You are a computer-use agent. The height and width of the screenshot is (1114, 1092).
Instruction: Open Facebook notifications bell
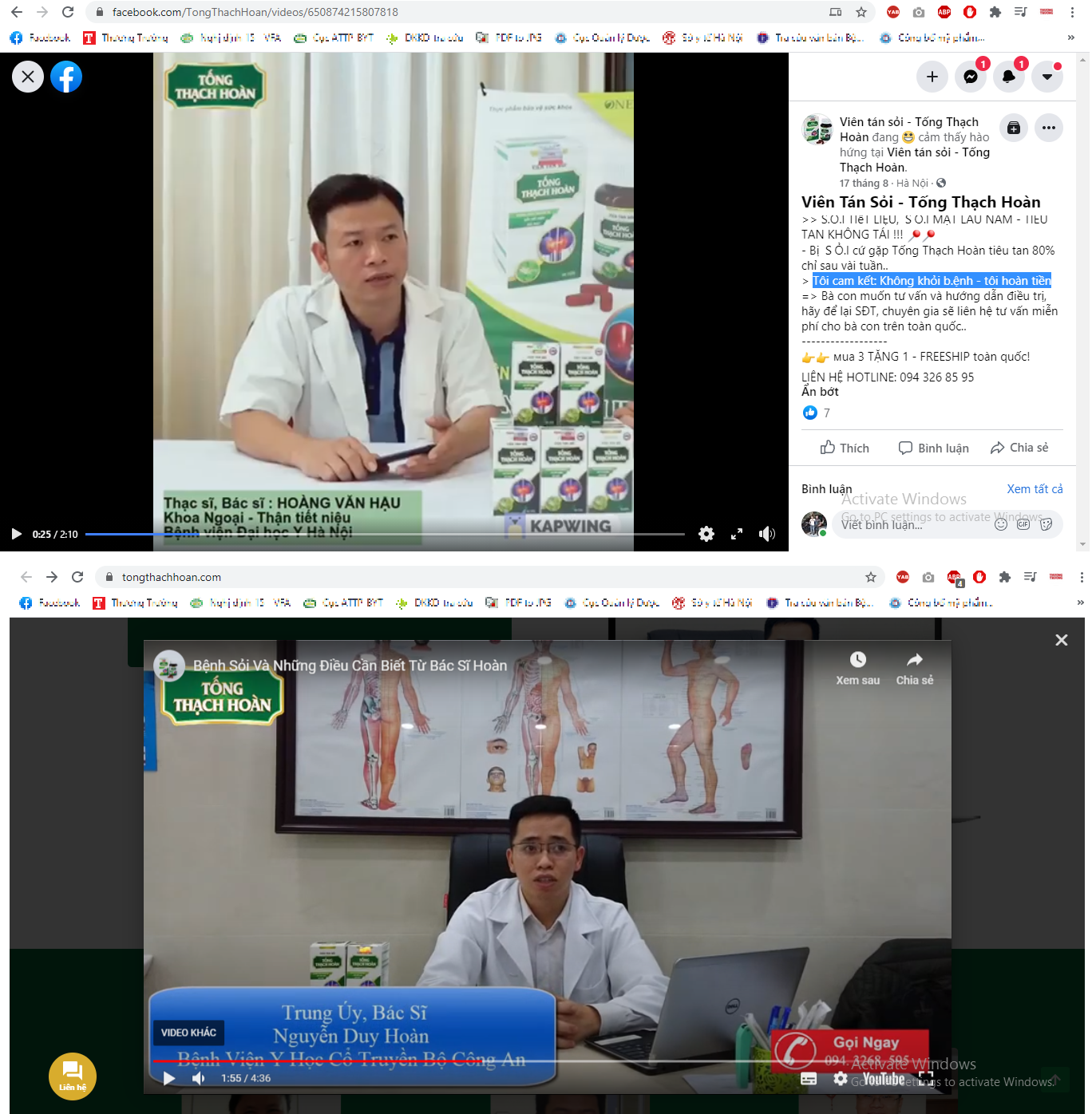coord(1009,77)
